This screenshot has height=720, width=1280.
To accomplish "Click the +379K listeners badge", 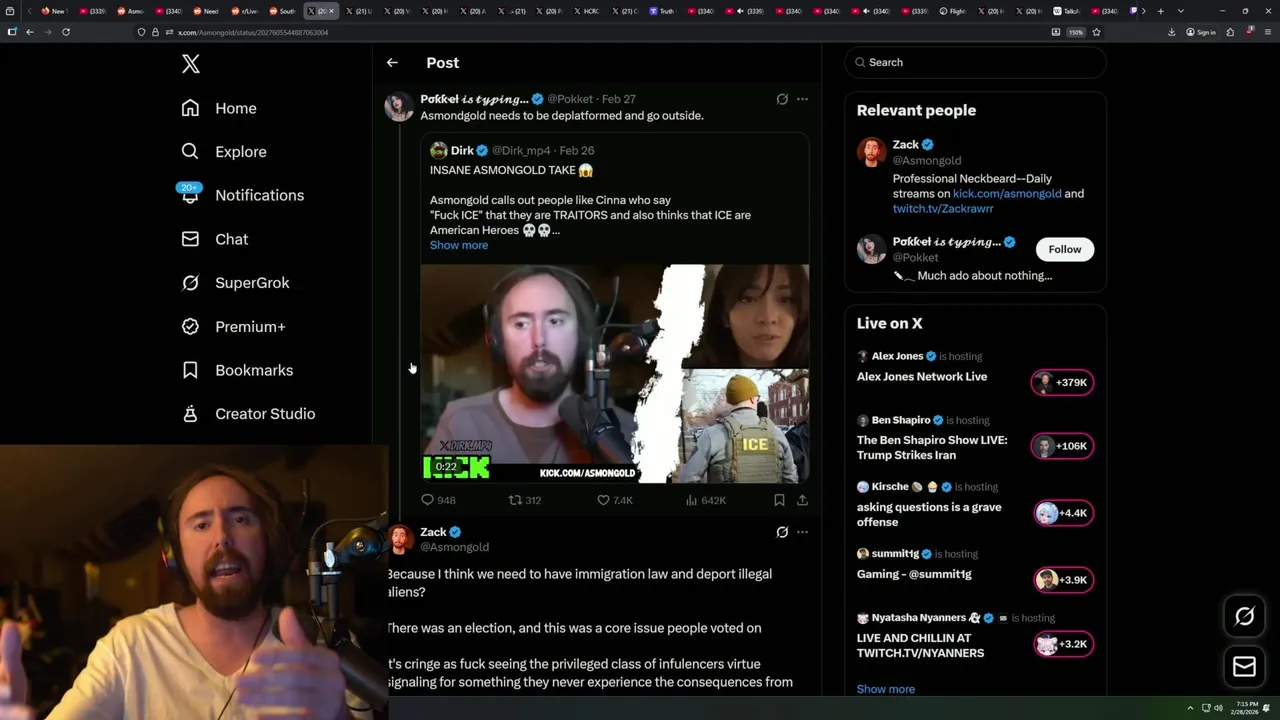I will pyautogui.click(x=1062, y=382).
